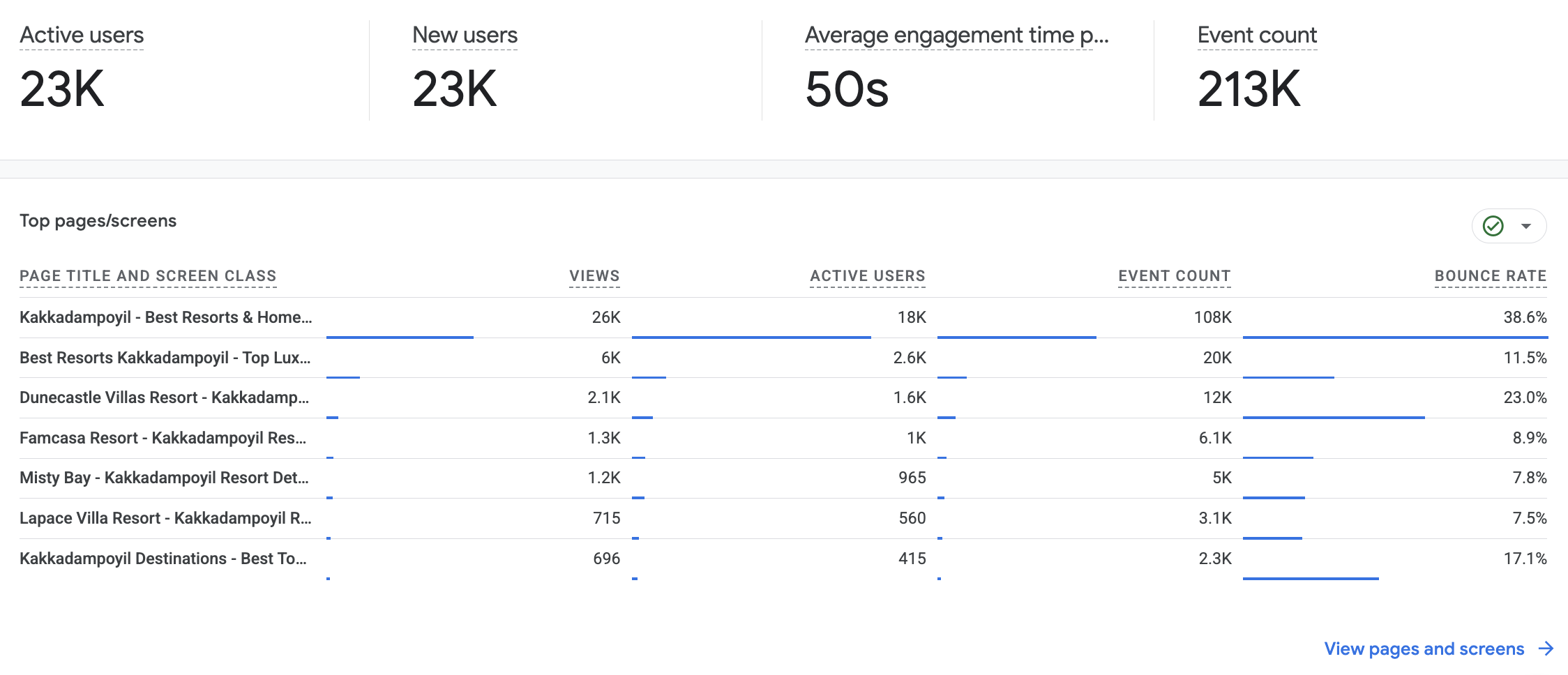The width and height of the screenshot is (1568, 675).
Task: Select the Average engagement time metric card
Action: click(x=958, y=70)
